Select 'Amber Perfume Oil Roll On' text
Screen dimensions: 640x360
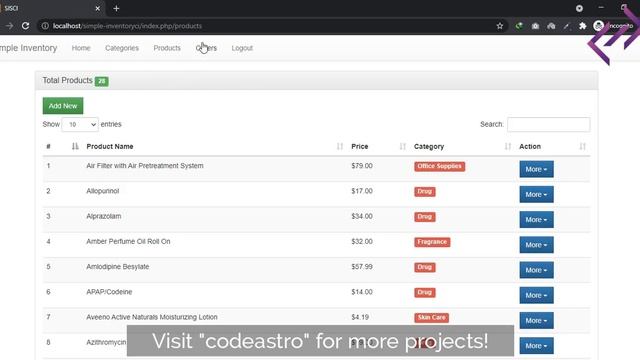[128, 242]
